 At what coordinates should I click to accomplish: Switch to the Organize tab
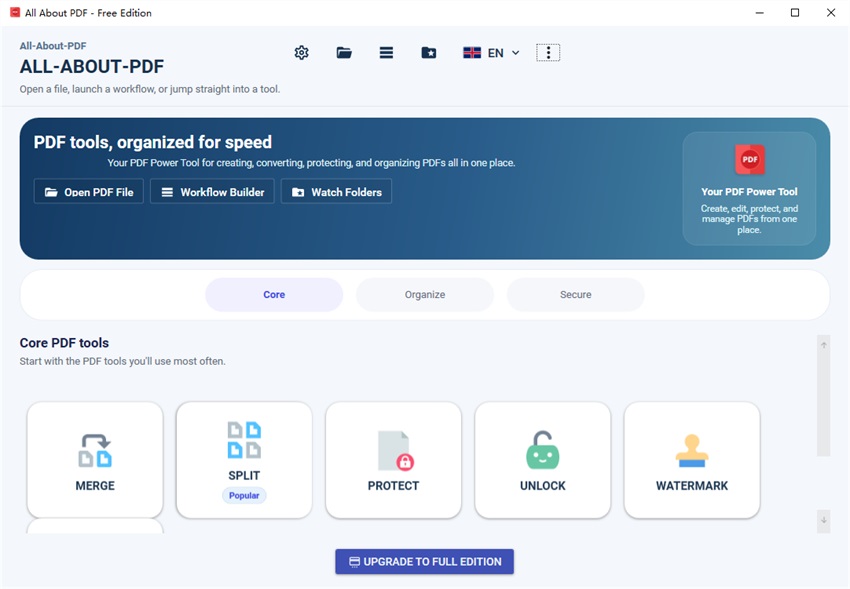click(425, 295)
